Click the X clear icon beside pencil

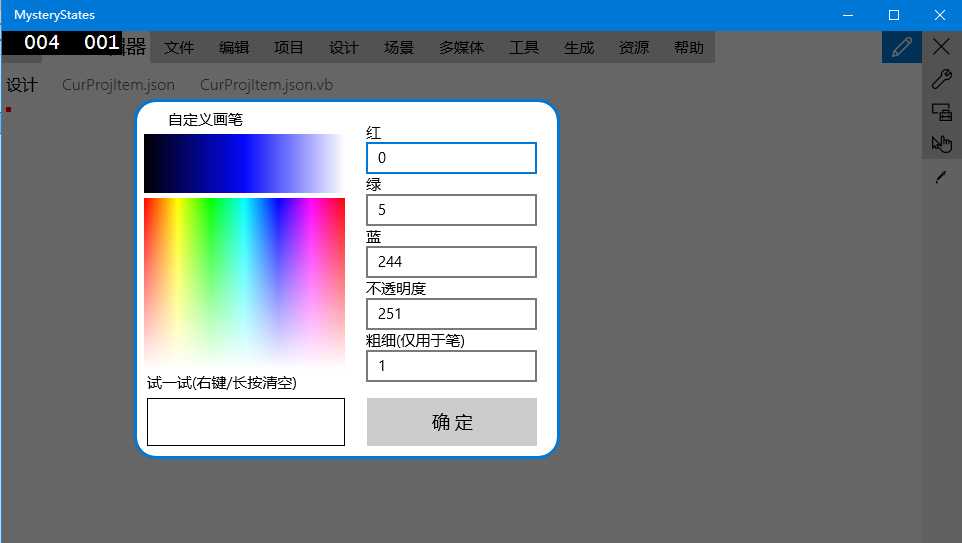tap(941, 47)
